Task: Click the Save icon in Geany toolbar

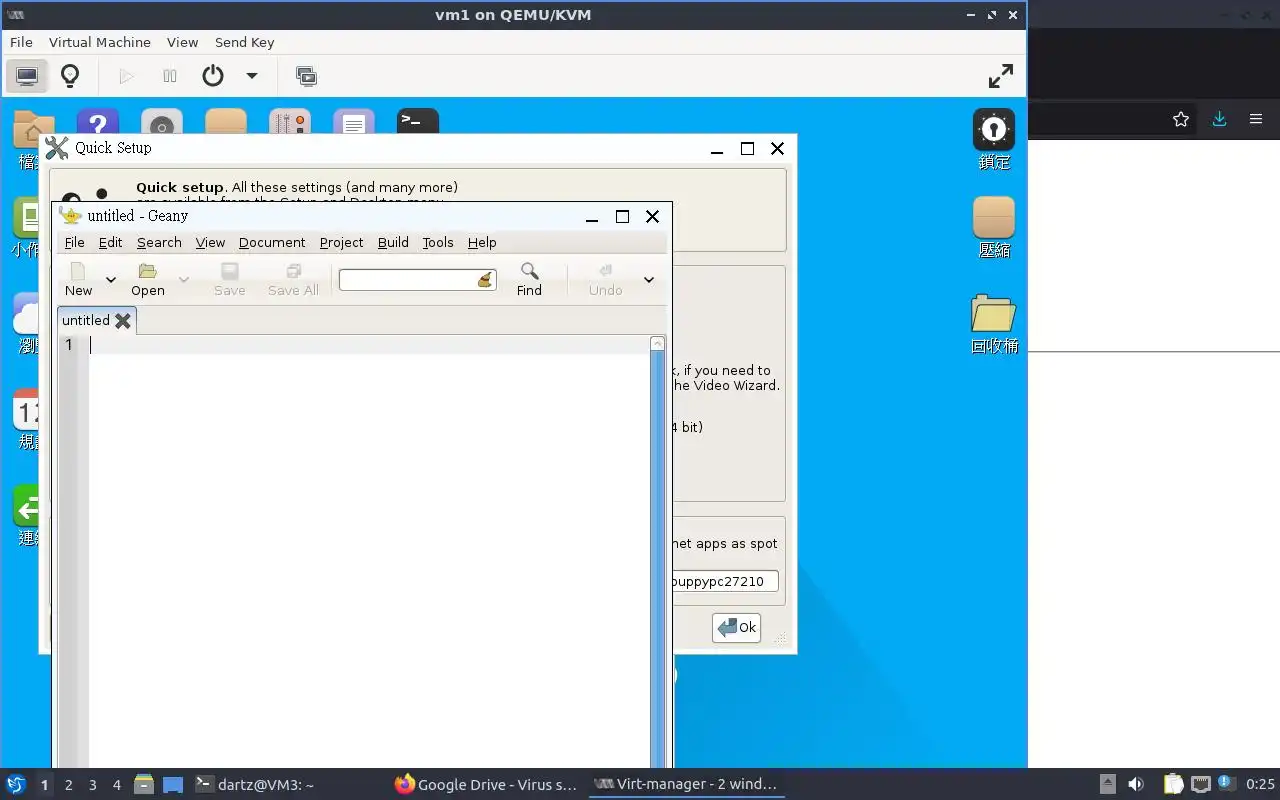Action: point(230,279)
